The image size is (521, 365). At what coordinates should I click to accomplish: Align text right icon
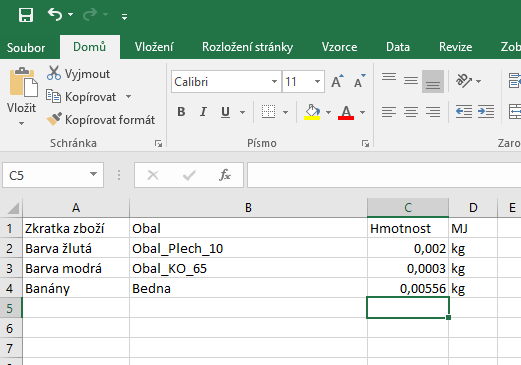433,112
